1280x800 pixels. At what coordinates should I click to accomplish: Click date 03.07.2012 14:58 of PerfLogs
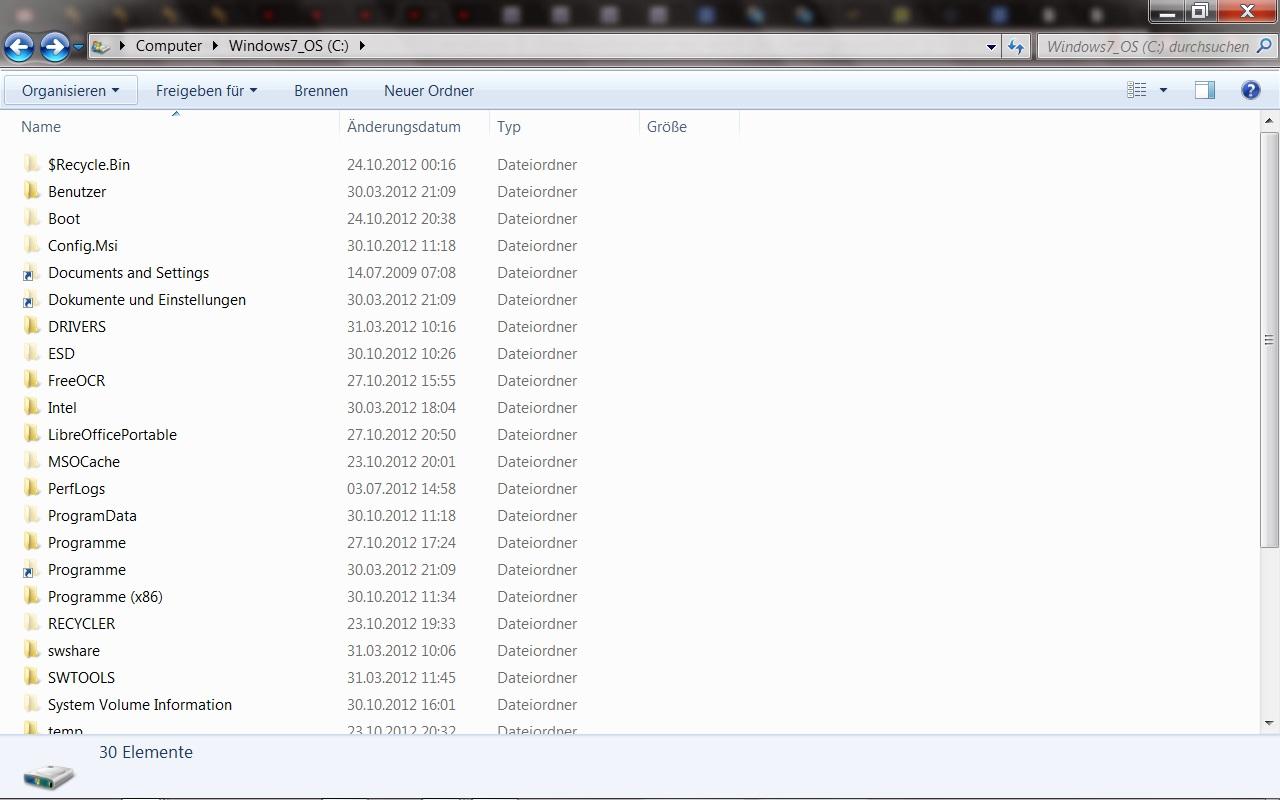[401, 488]
